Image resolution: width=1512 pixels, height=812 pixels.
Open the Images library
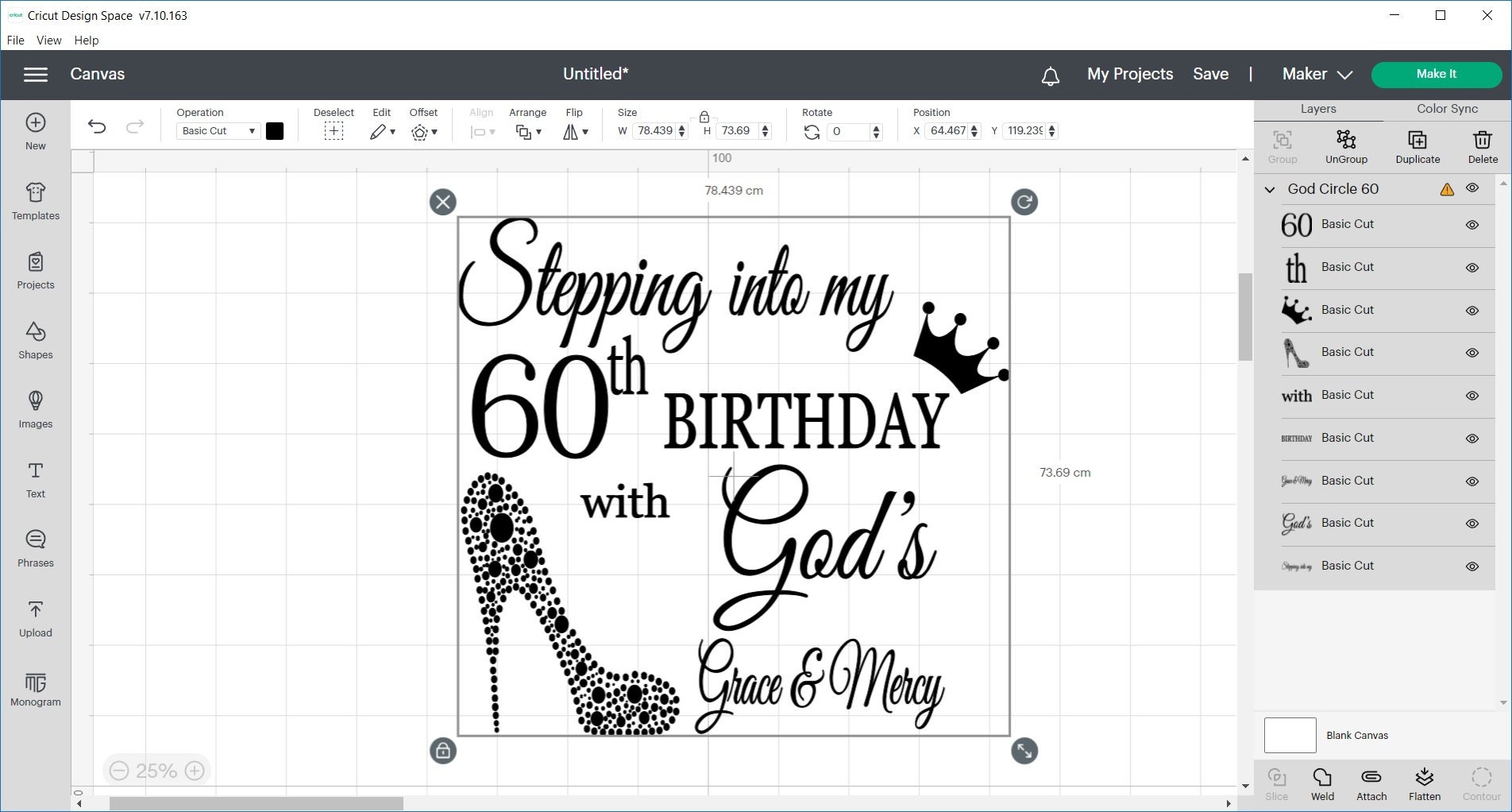[x=35, y=409]
